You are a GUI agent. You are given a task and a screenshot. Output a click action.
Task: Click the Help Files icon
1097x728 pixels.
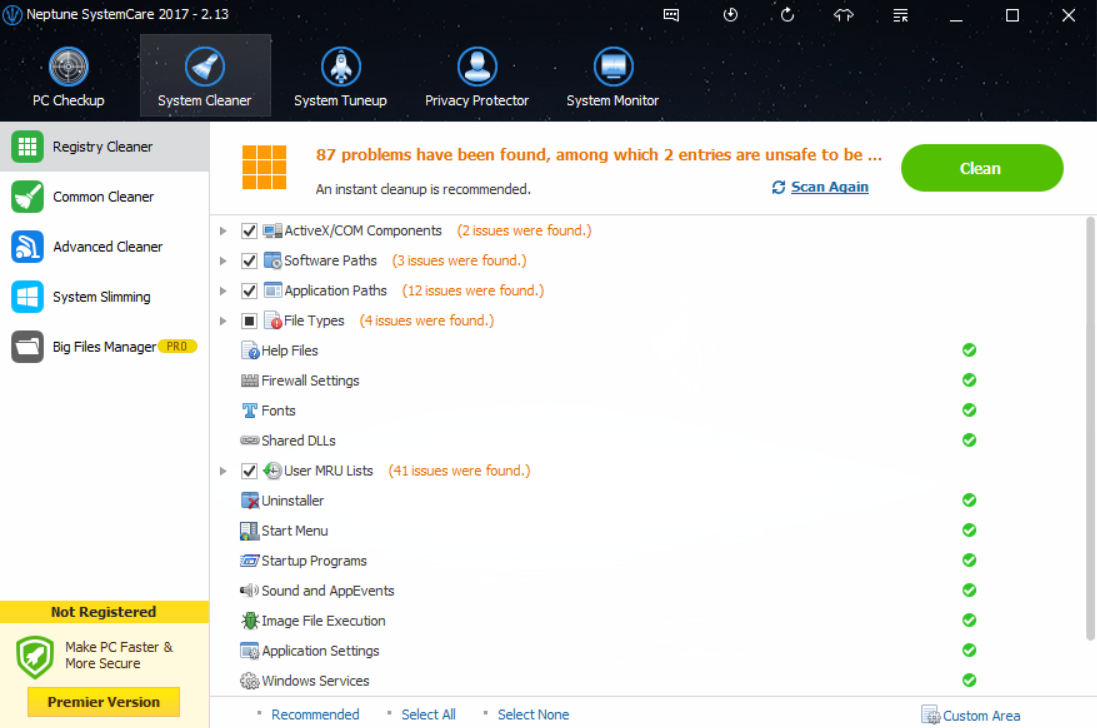(250, 350)
